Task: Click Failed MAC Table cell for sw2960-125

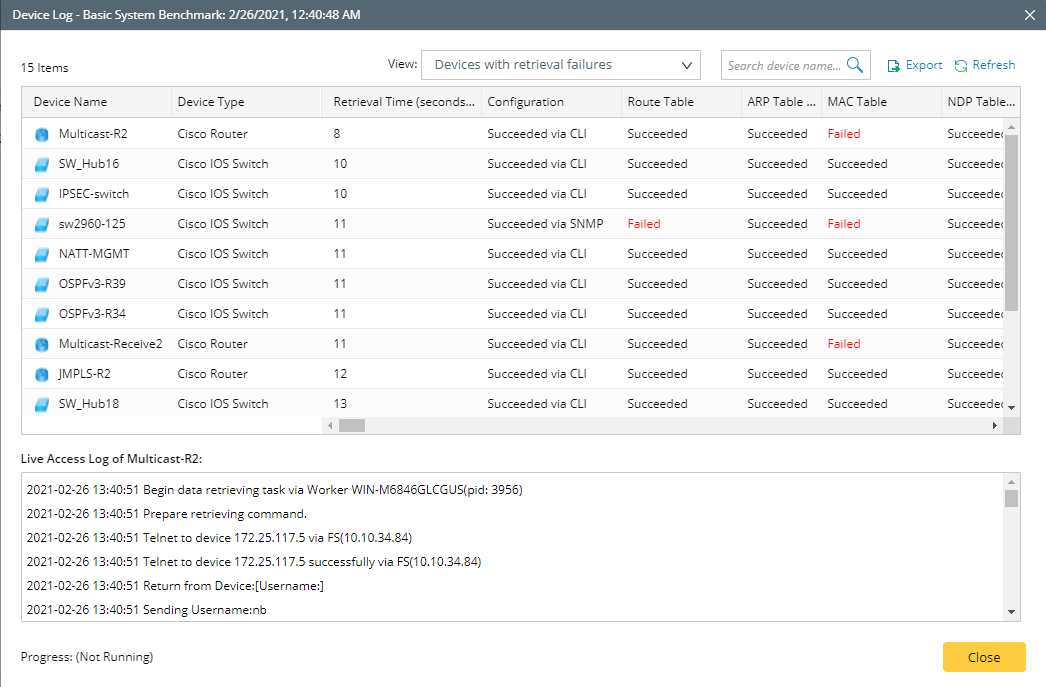Action: coord(844,223)
